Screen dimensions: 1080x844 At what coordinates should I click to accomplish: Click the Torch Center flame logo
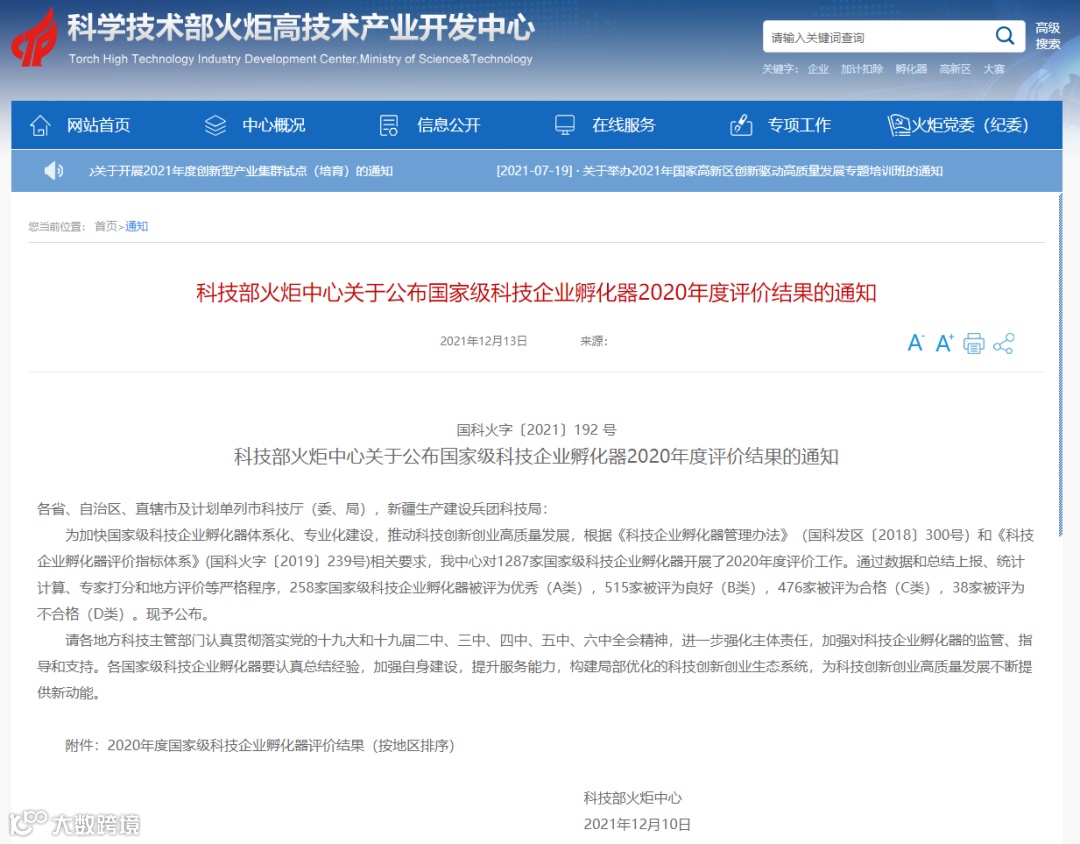click(x=33, y=38)
